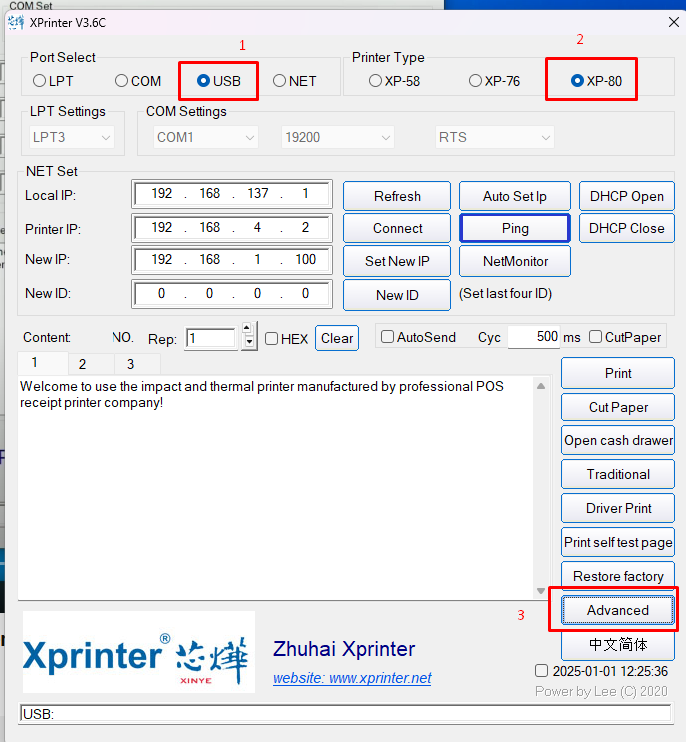Viewport: 686px width, 742px height.
Task: Switch to content tab 2
Action: (82, 364)
